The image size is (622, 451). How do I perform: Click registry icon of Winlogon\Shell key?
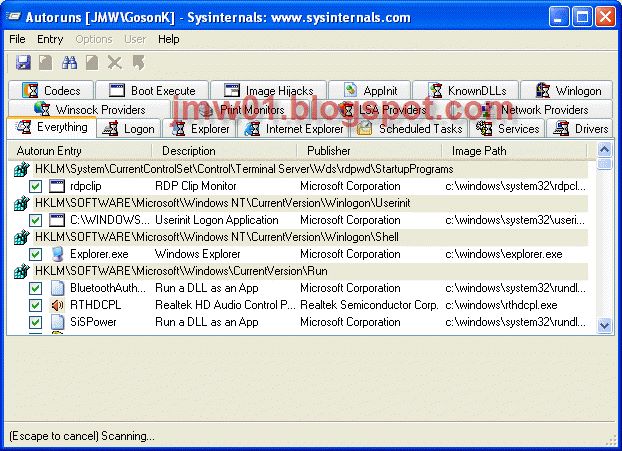click(x=21, y=237)
